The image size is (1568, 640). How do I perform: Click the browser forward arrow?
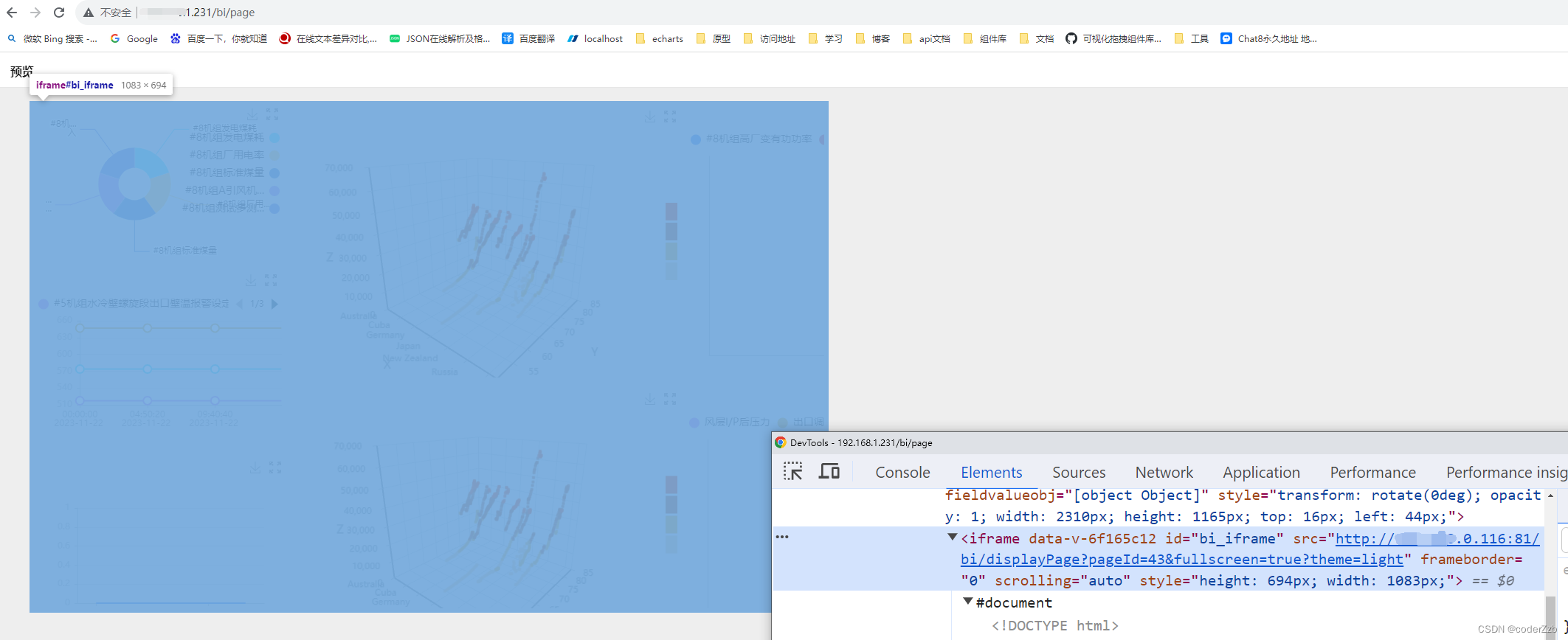point(35,13)
